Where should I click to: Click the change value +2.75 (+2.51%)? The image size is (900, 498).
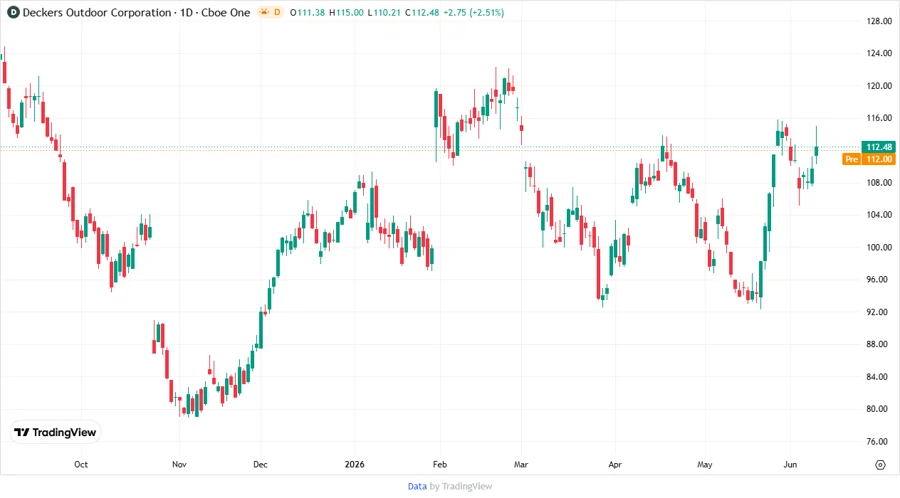point(474,12)
